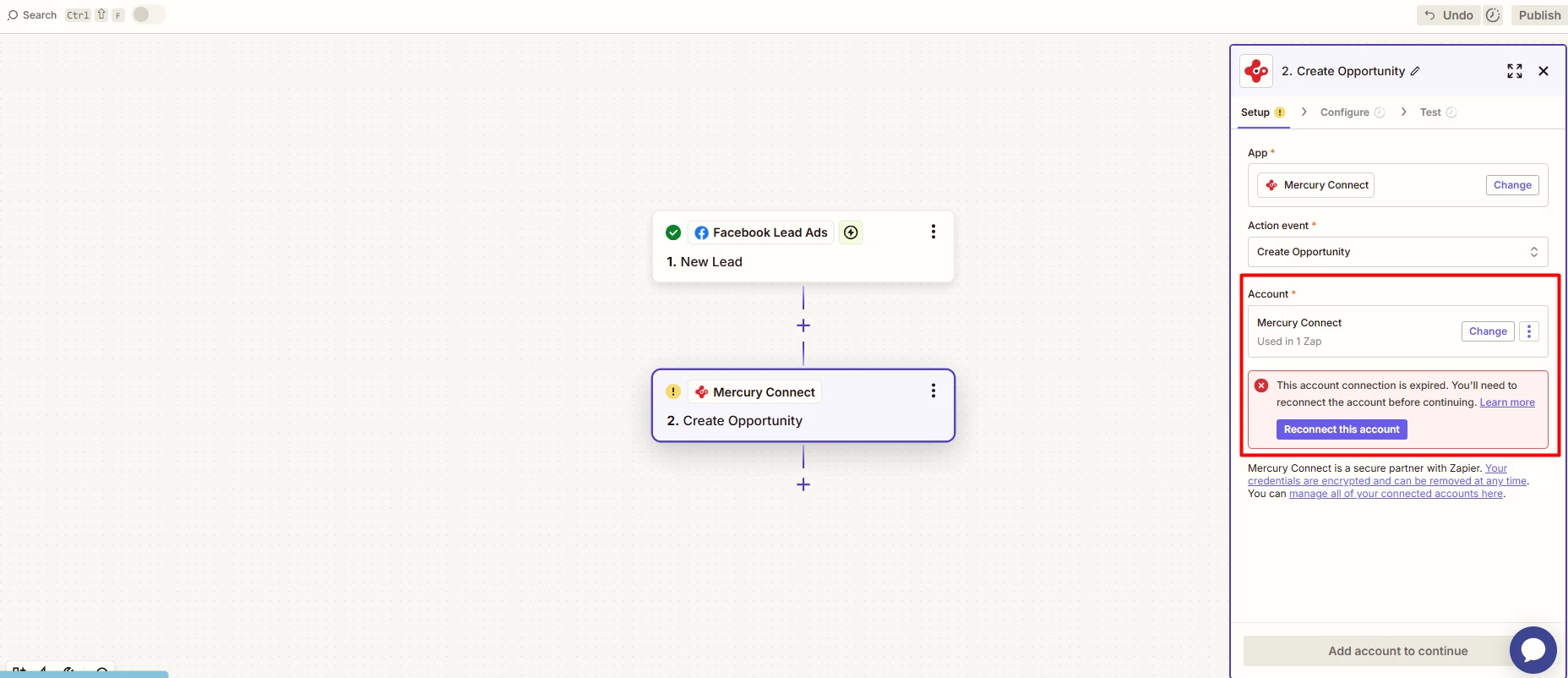Click Mercury Connect app badge in step card

[754, 392]
